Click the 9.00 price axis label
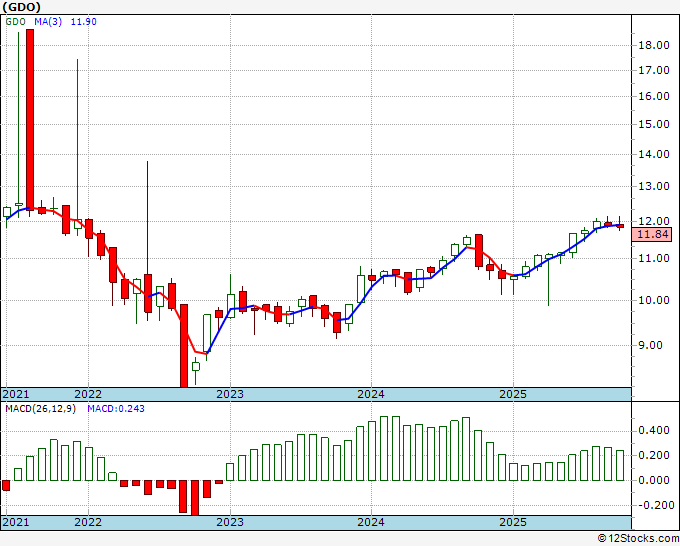Image resolution: width=680 pixels, height=546 pixels. (651, 345)
